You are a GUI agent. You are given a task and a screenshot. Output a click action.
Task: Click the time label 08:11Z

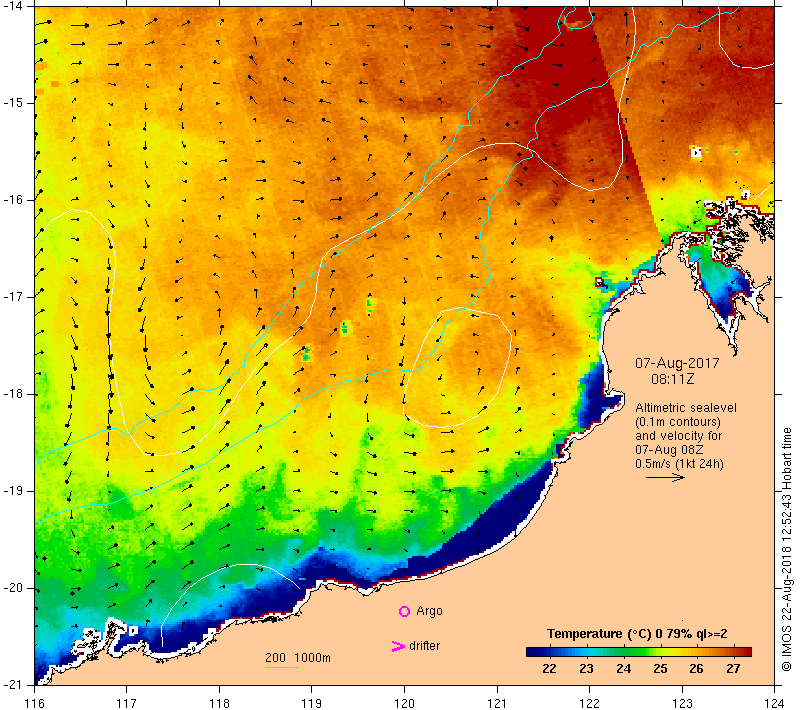[672, 379]
